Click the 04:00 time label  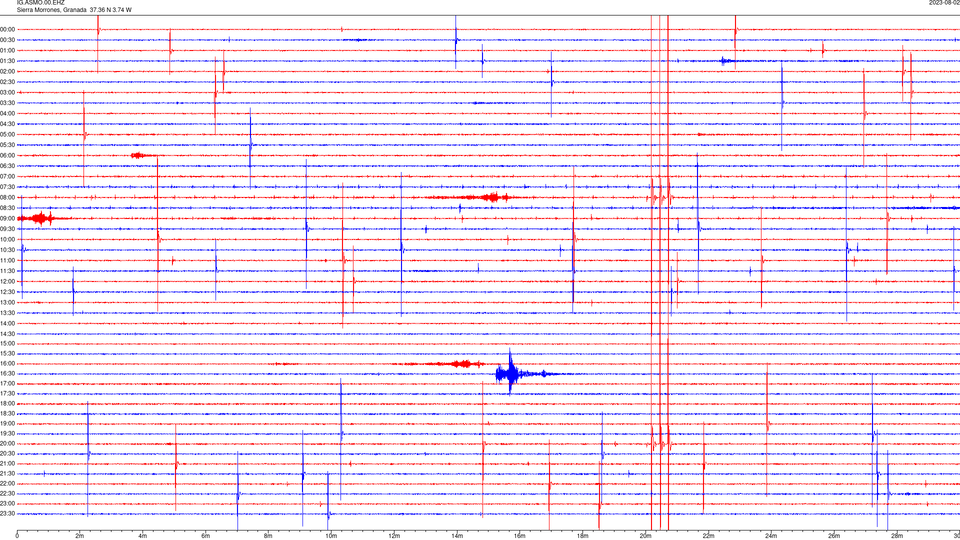click(x=7, y=113)
